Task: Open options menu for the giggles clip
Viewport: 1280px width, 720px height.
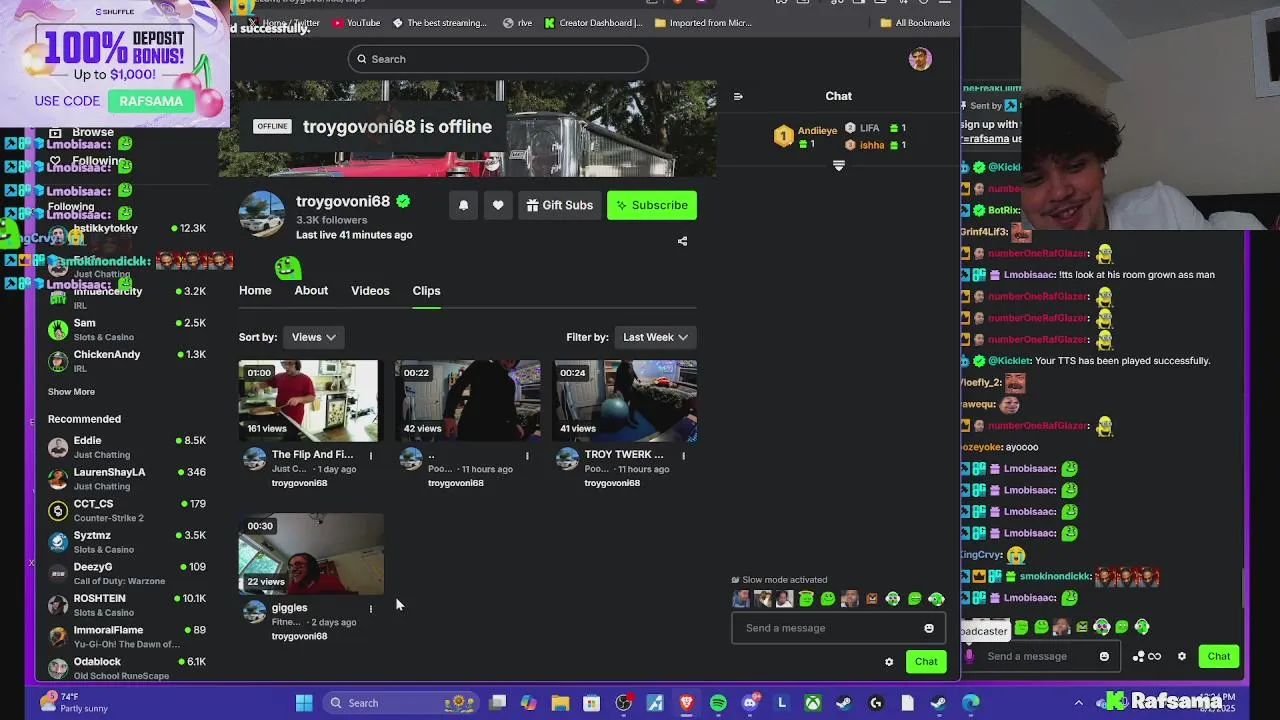Action: pos(371,608)
